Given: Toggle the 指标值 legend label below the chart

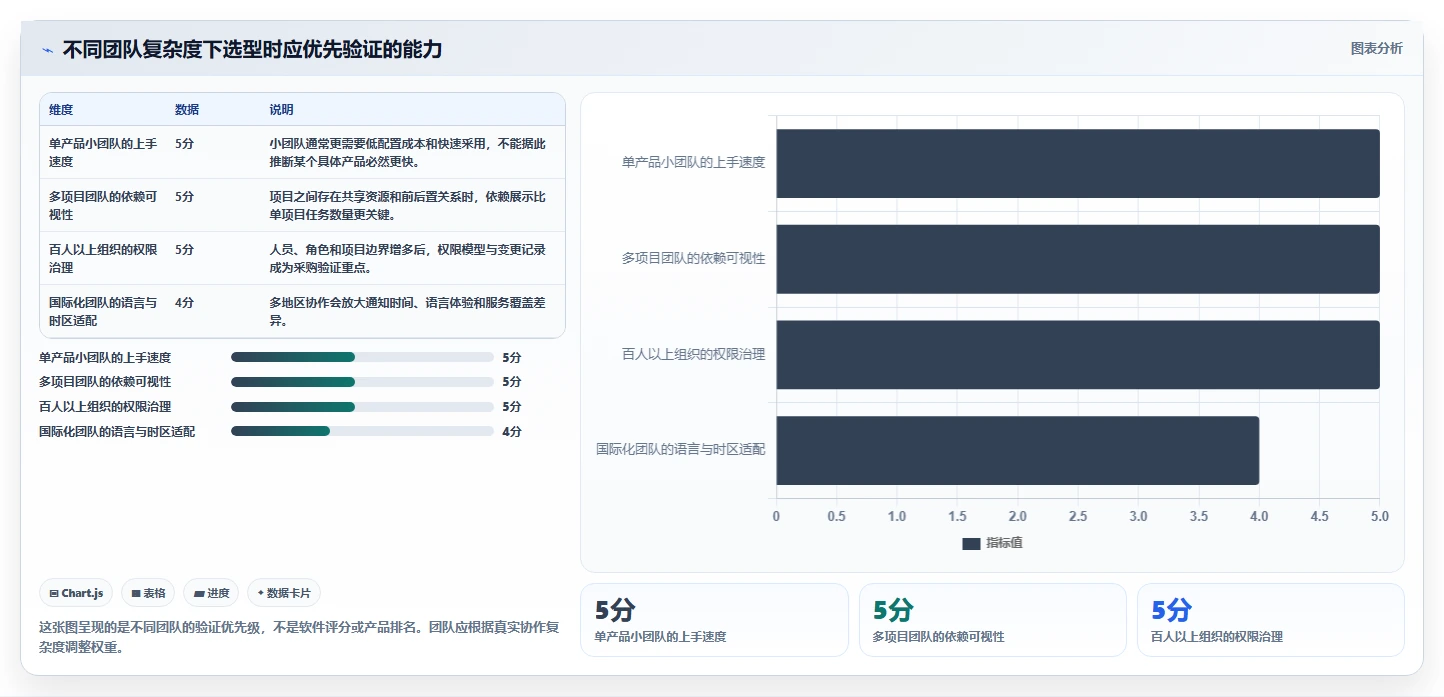Looking at the screenshot, I should tap(1004, 543).
